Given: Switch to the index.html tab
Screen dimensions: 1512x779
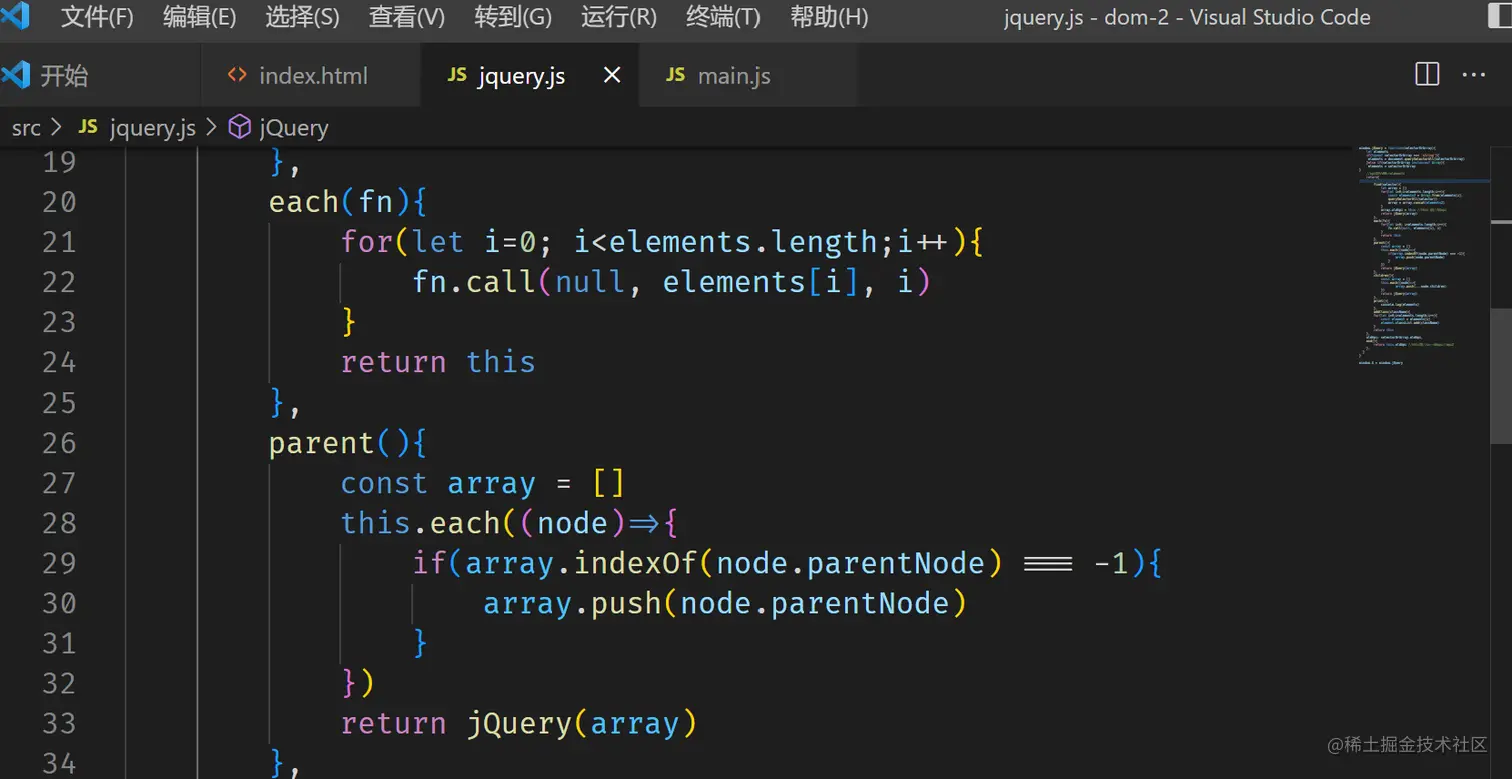Looking at the screenshot, I should pyautogui.click(x=311, y=75).
